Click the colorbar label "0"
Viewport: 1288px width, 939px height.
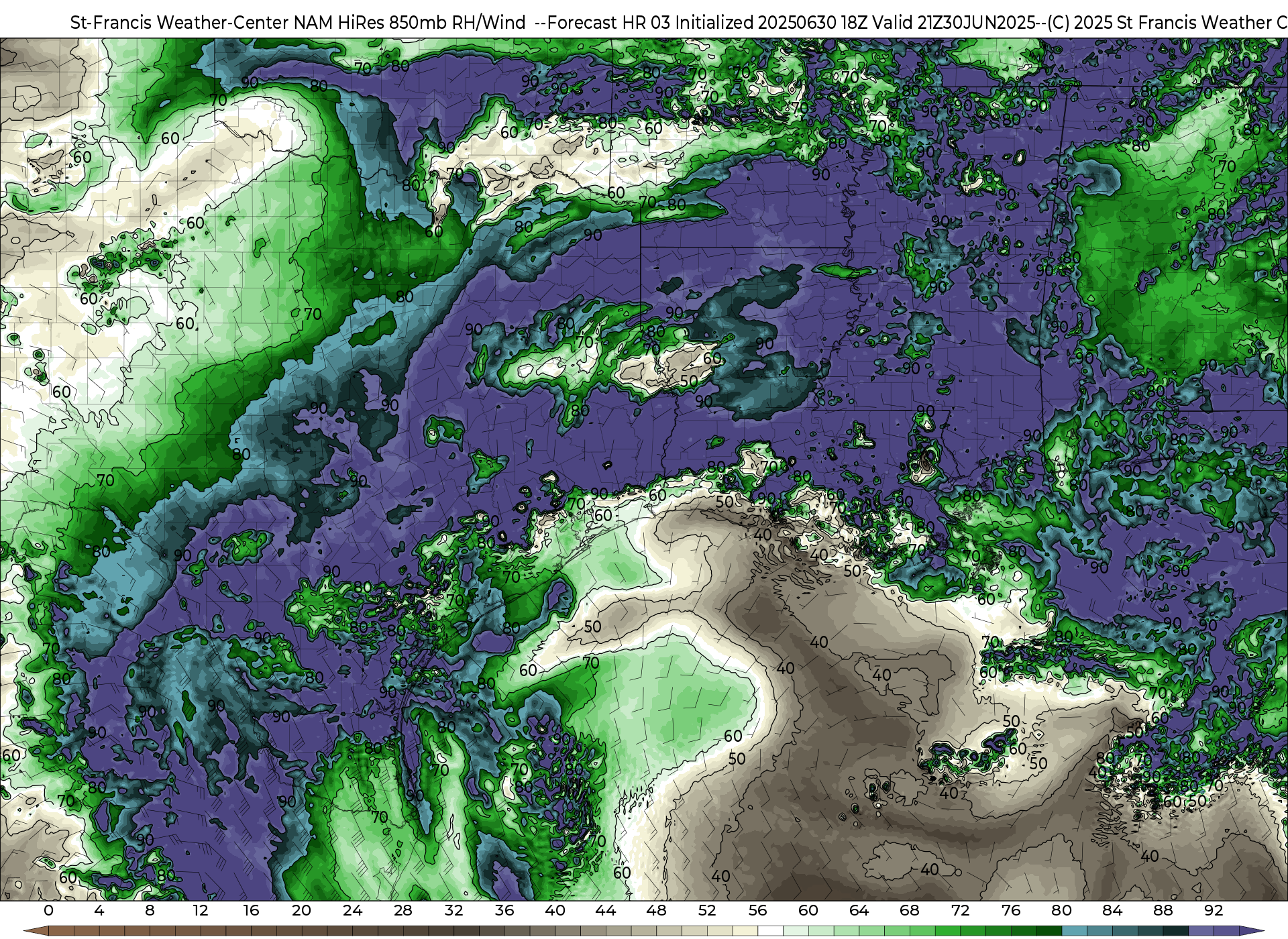pyautogui.click(x=48, y=910)
